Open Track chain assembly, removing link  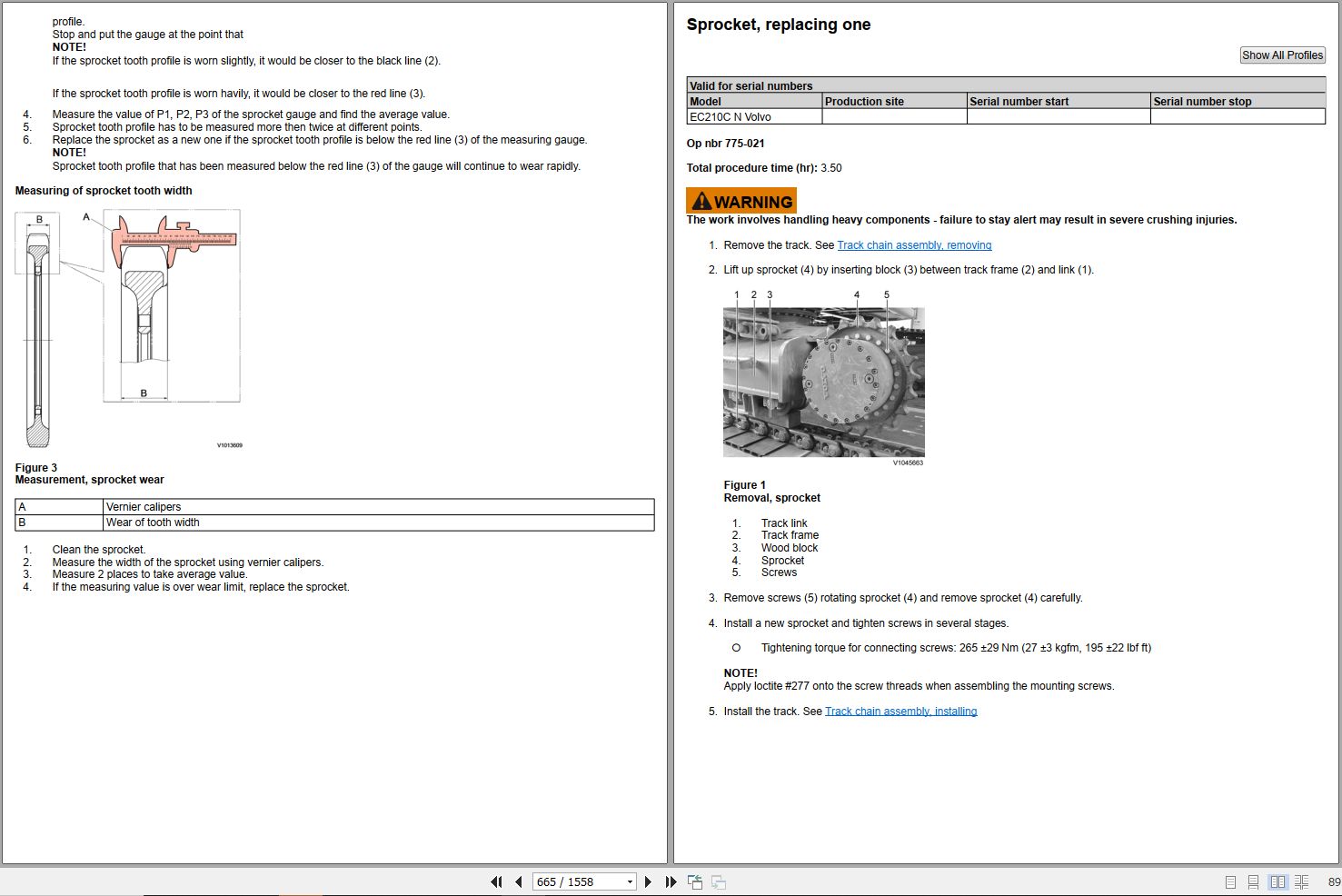pyautogui.click(x=914, y=245)
